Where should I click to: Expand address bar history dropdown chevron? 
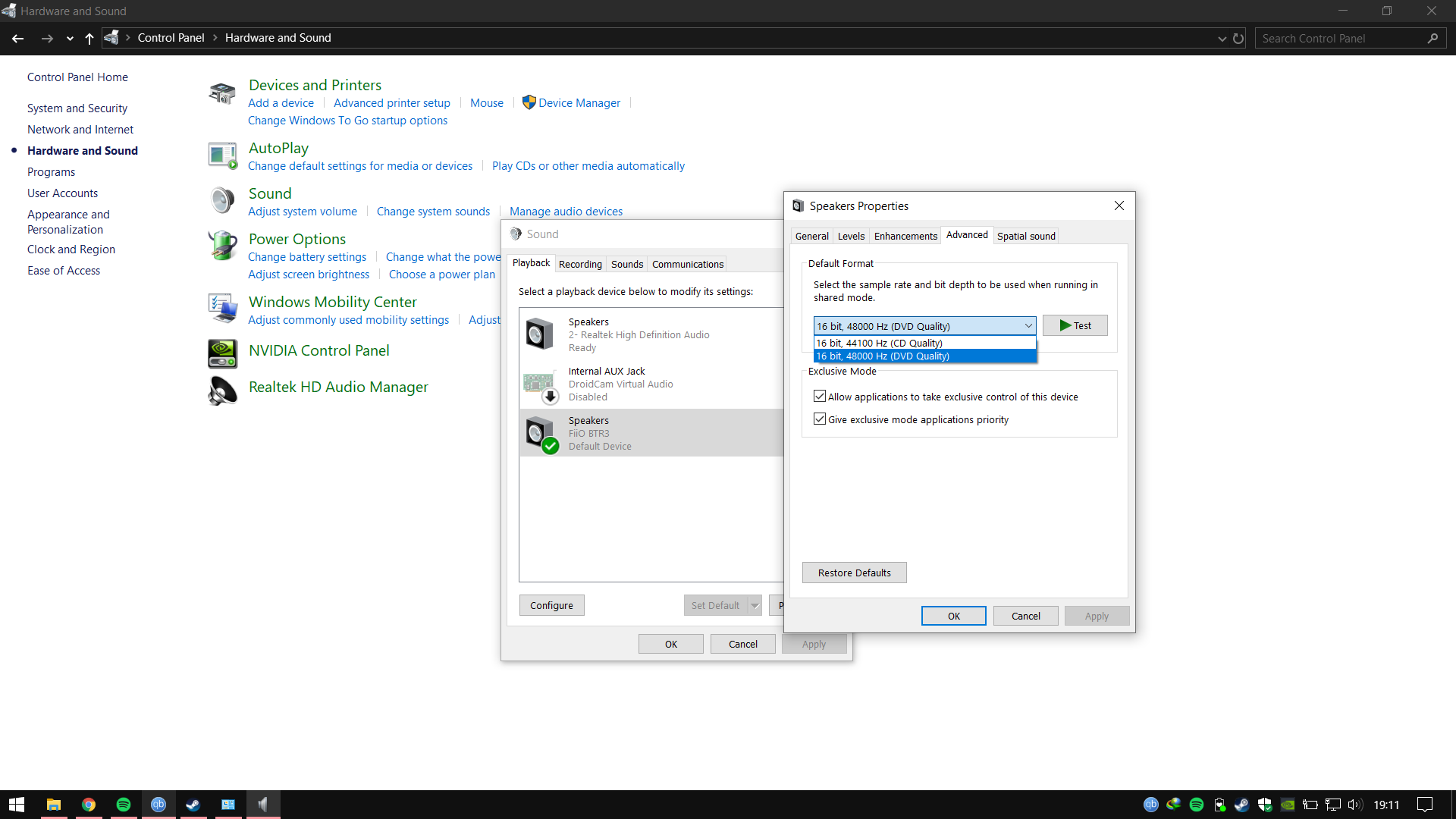(x=1222, y=39)
